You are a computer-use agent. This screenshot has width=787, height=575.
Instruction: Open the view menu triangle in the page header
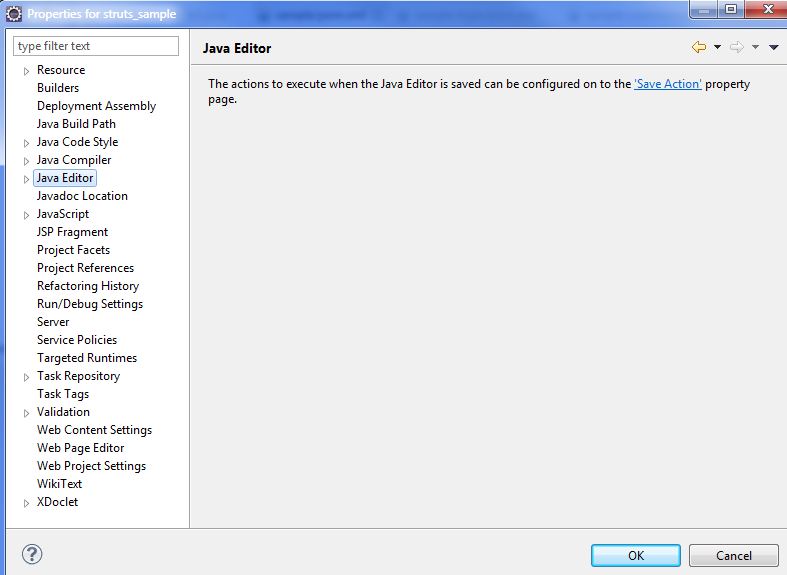click(773, 48)
